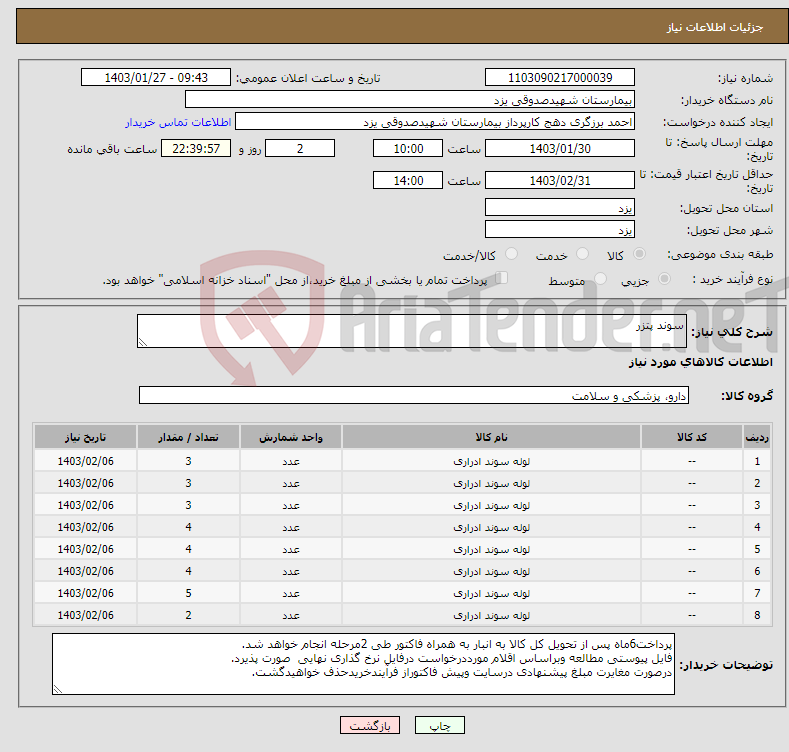Screen dimensions: 789x752
Task: Click لوله سوند ادراری in row 3
Action: point(492,505)
